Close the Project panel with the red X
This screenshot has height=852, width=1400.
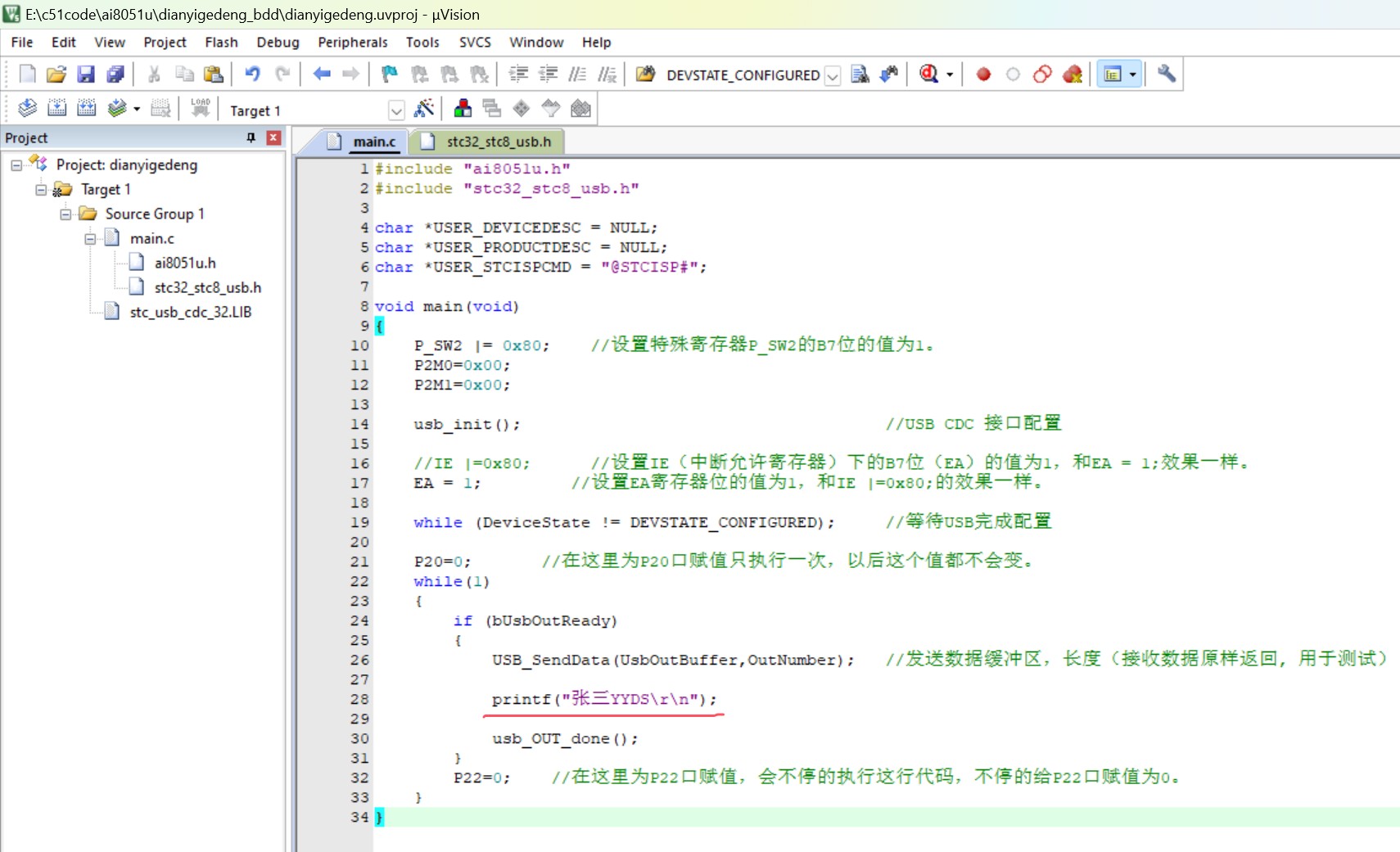tap(274, 137)
